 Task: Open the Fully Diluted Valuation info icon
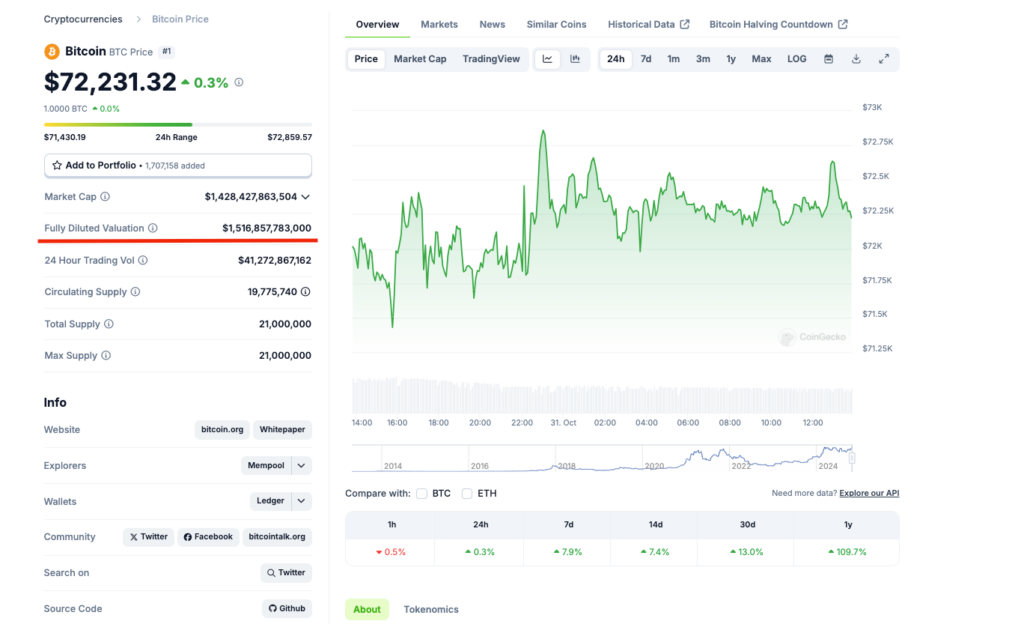pyautogui.click(x=153, y=228)
